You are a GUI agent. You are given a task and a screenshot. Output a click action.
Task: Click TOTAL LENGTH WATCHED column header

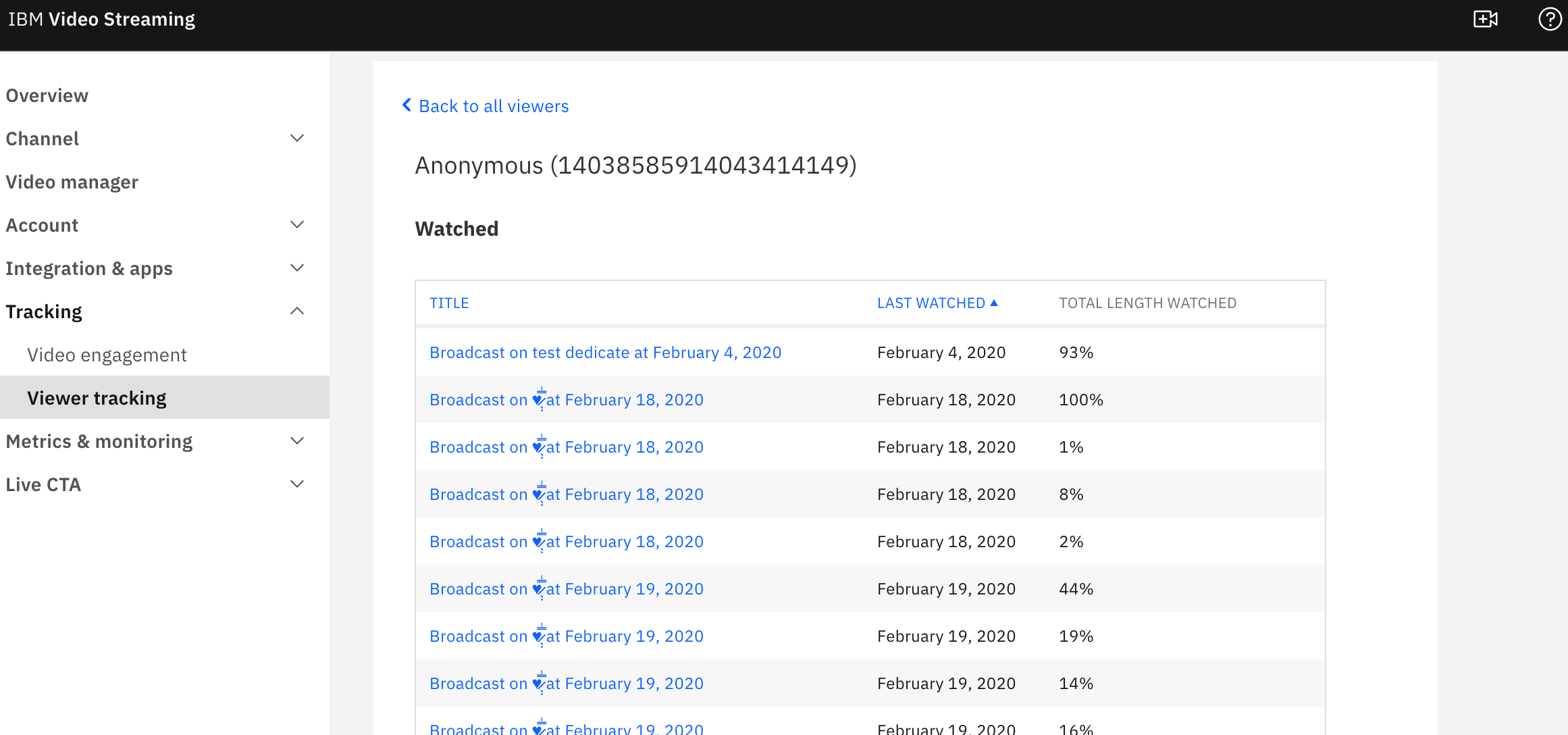pos(1147,303)
